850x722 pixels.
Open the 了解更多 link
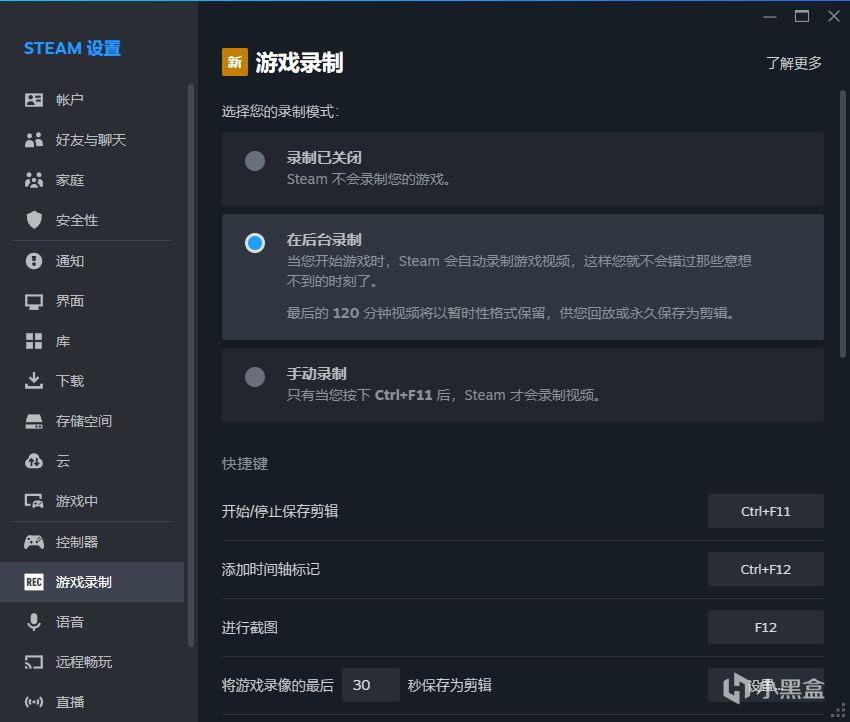(794, 63)
